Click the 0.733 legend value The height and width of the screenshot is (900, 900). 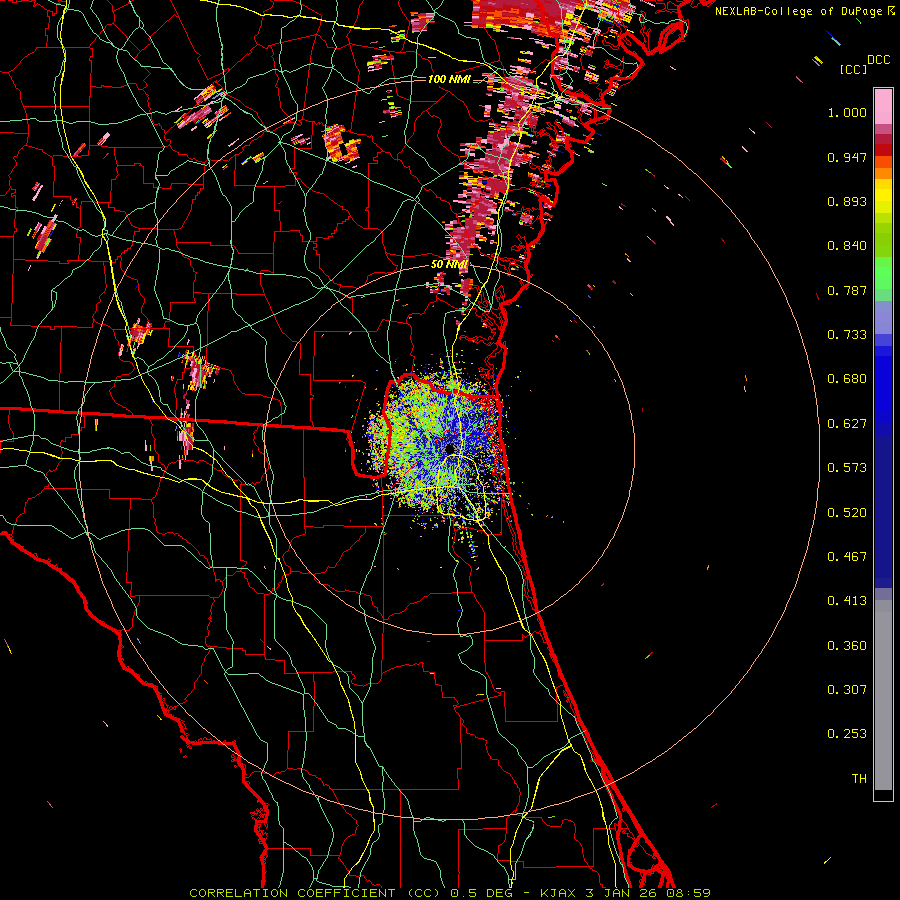pyautogui.click(x=847, y=335)
